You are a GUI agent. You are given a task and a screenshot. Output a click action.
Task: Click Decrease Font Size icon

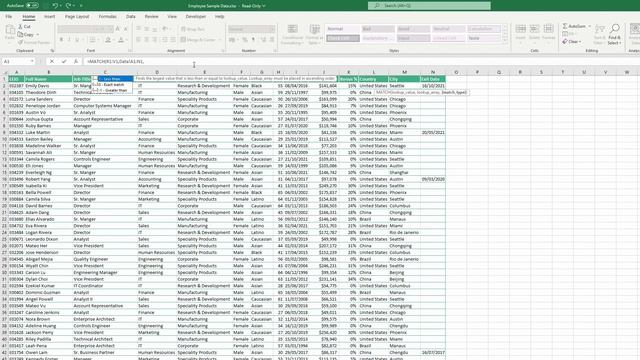(126, 29)
